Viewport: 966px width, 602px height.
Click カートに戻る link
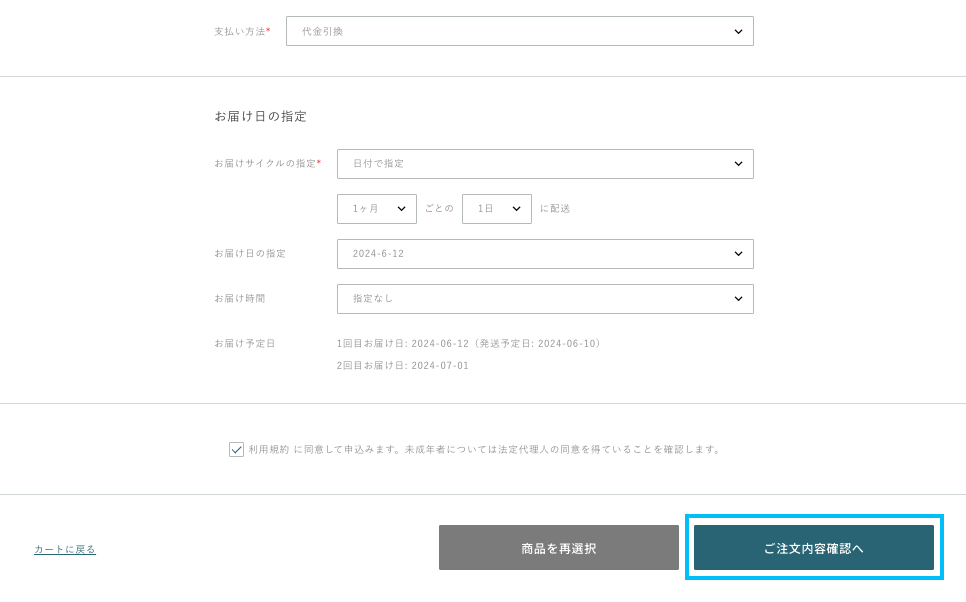coord(65,549)
